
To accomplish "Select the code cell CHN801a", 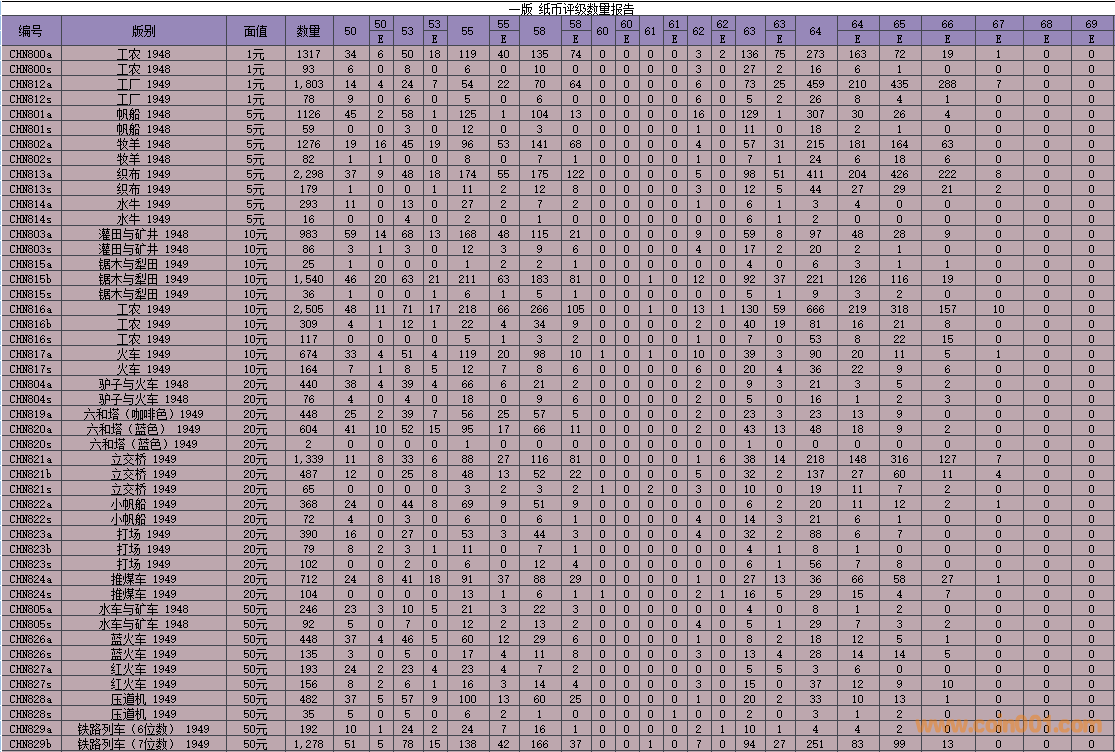I will pos(31,114).
